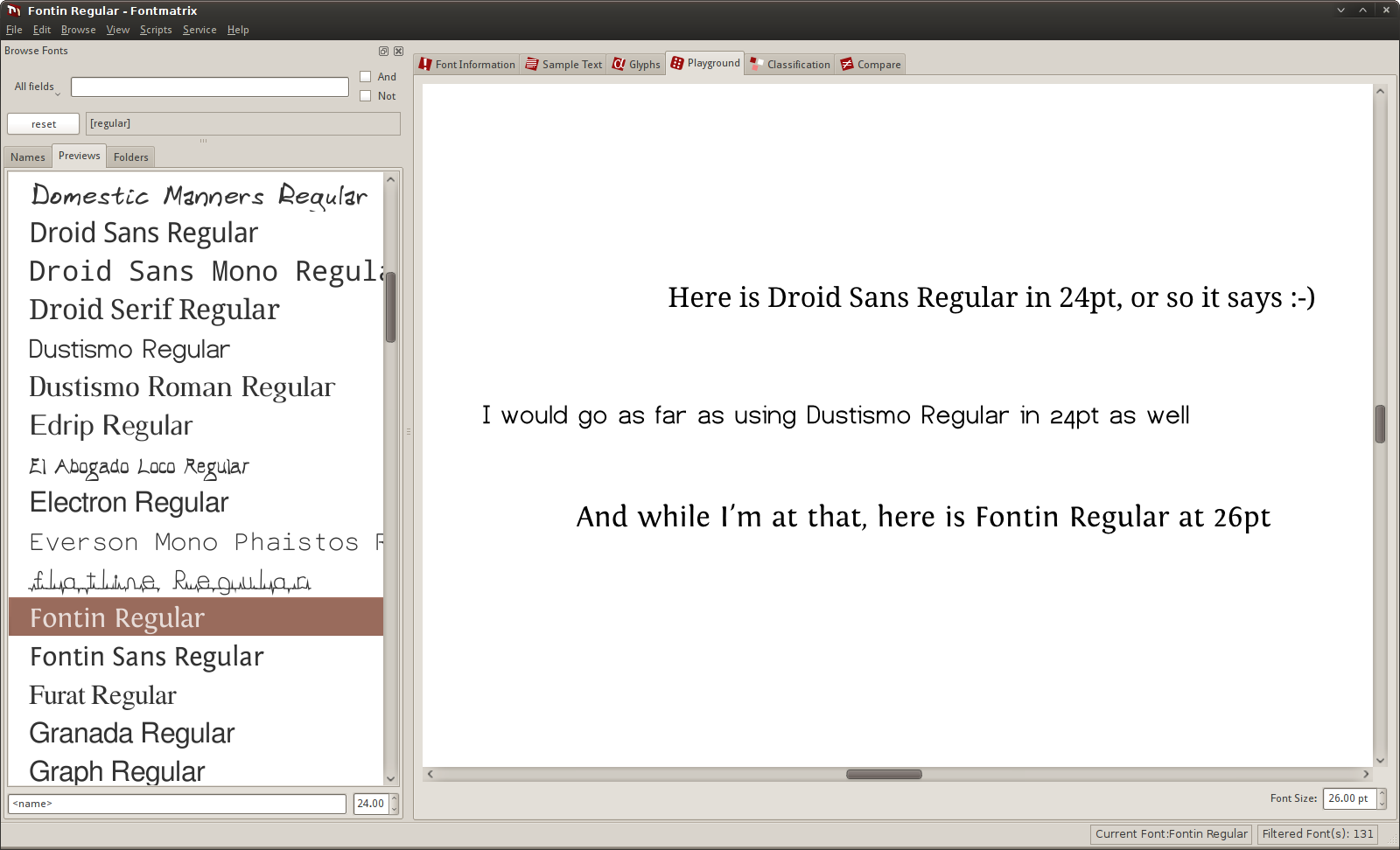This screenshot has height=850, width=1400.
Task: Click the <name> preview text field
Action: (178, 804)
